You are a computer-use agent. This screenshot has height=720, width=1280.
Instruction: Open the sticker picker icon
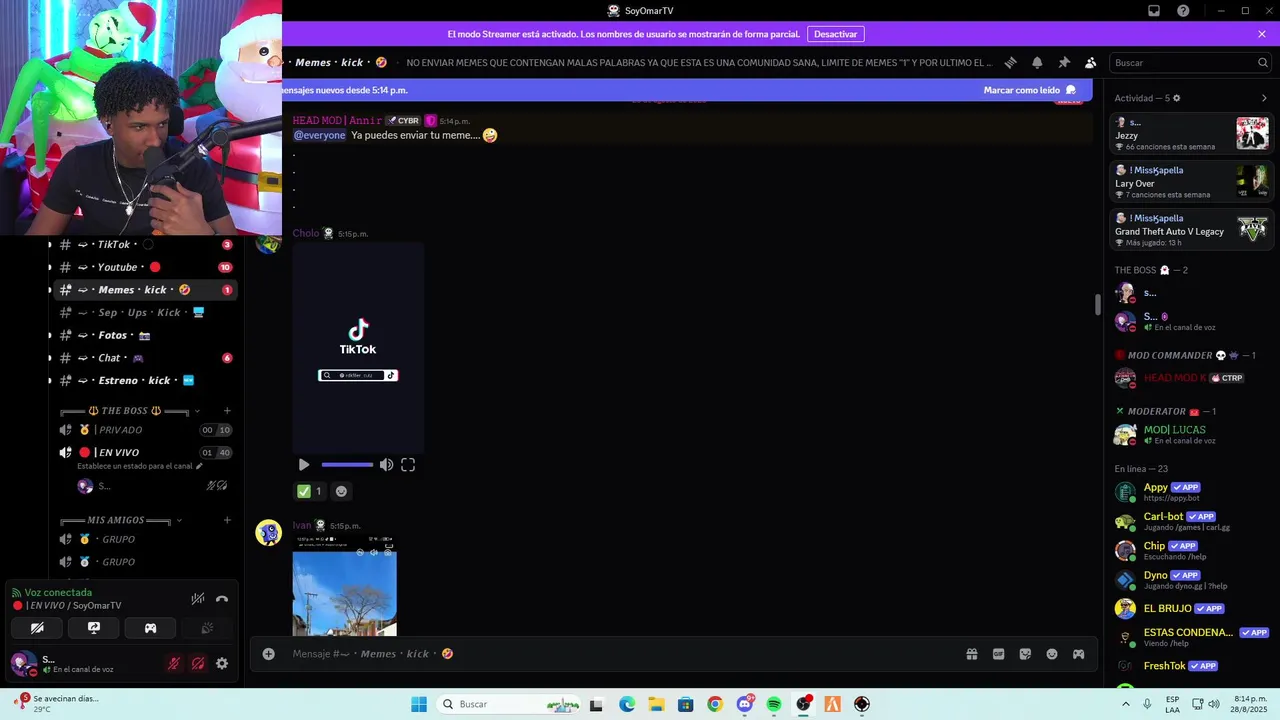tap(1025, 654)
